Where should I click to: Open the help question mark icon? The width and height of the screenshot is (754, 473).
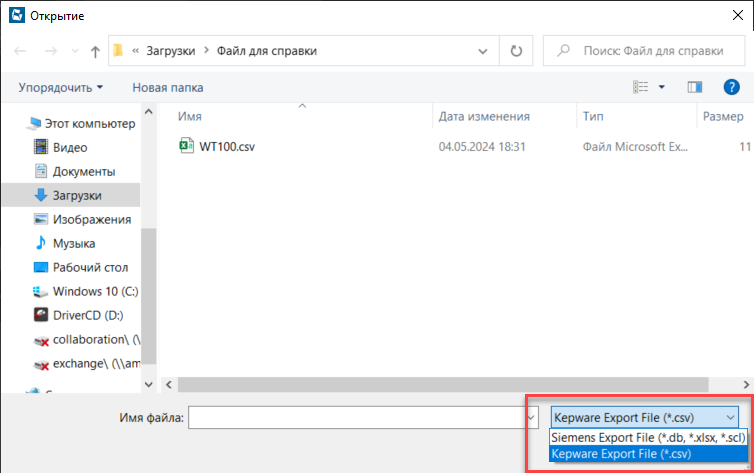(x=731, y=87)
